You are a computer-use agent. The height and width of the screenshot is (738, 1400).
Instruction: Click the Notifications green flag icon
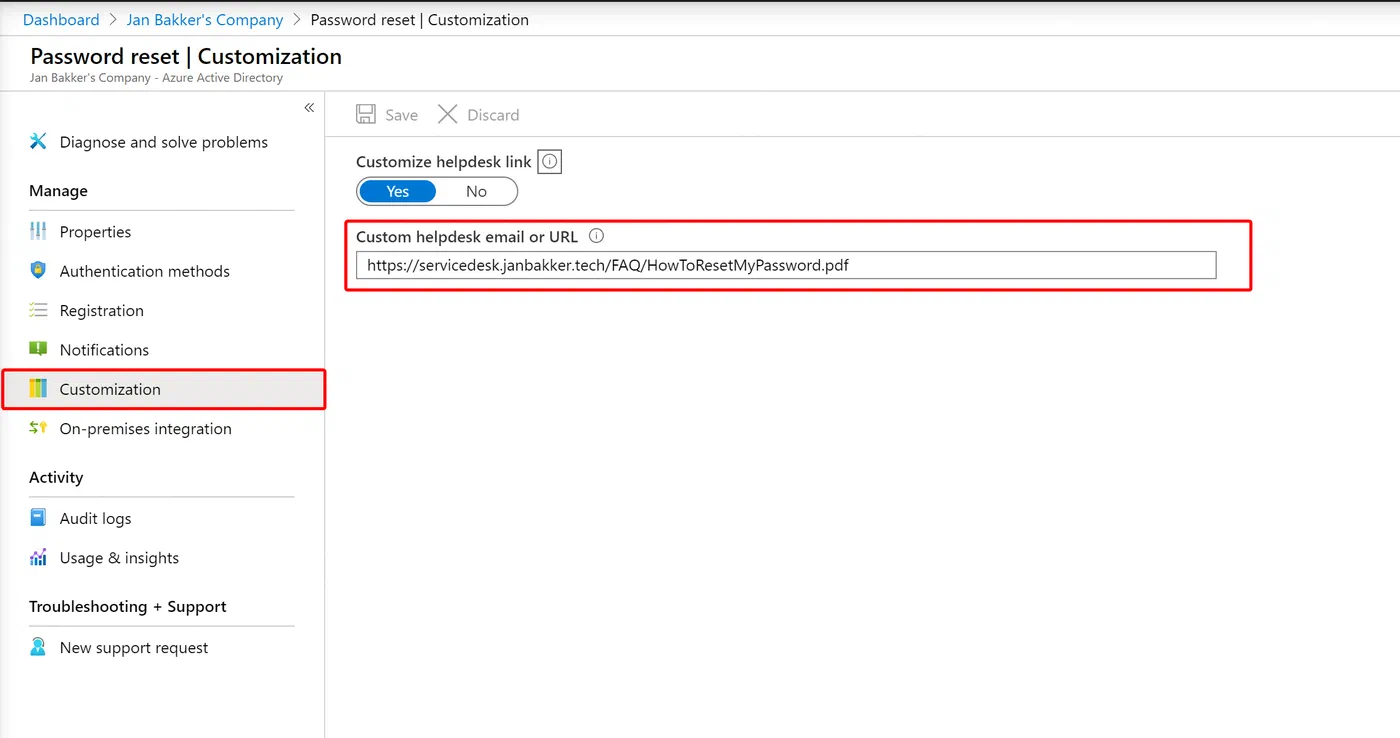click(x=38, y=349)
